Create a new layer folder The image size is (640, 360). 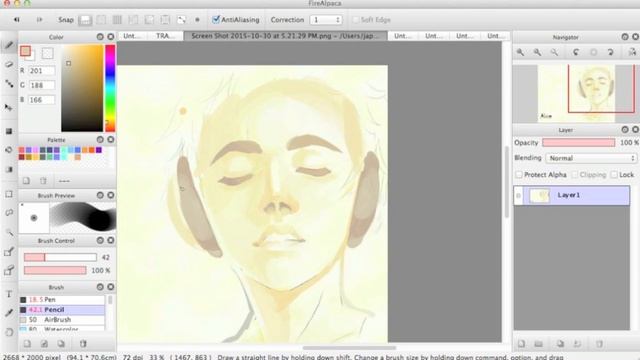point(539,344)
